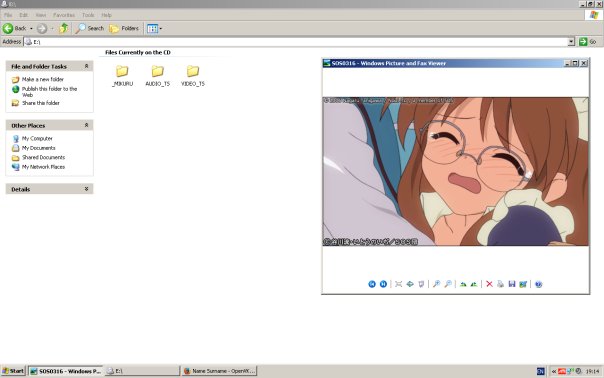Open the Tools menu

click(x=88, y=15)
